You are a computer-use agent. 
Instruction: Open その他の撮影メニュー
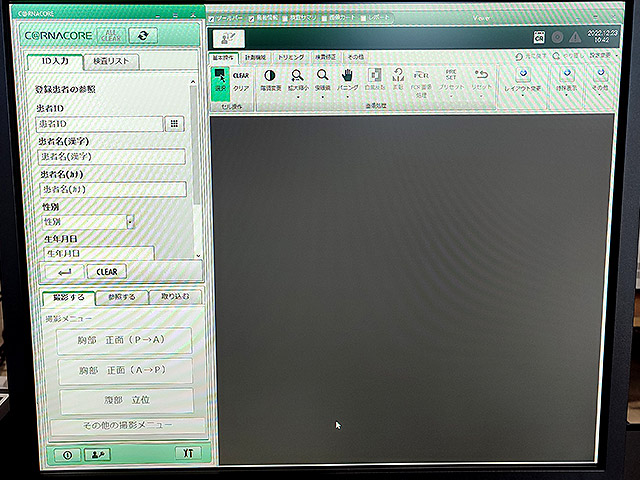click(x=128, y=426)
